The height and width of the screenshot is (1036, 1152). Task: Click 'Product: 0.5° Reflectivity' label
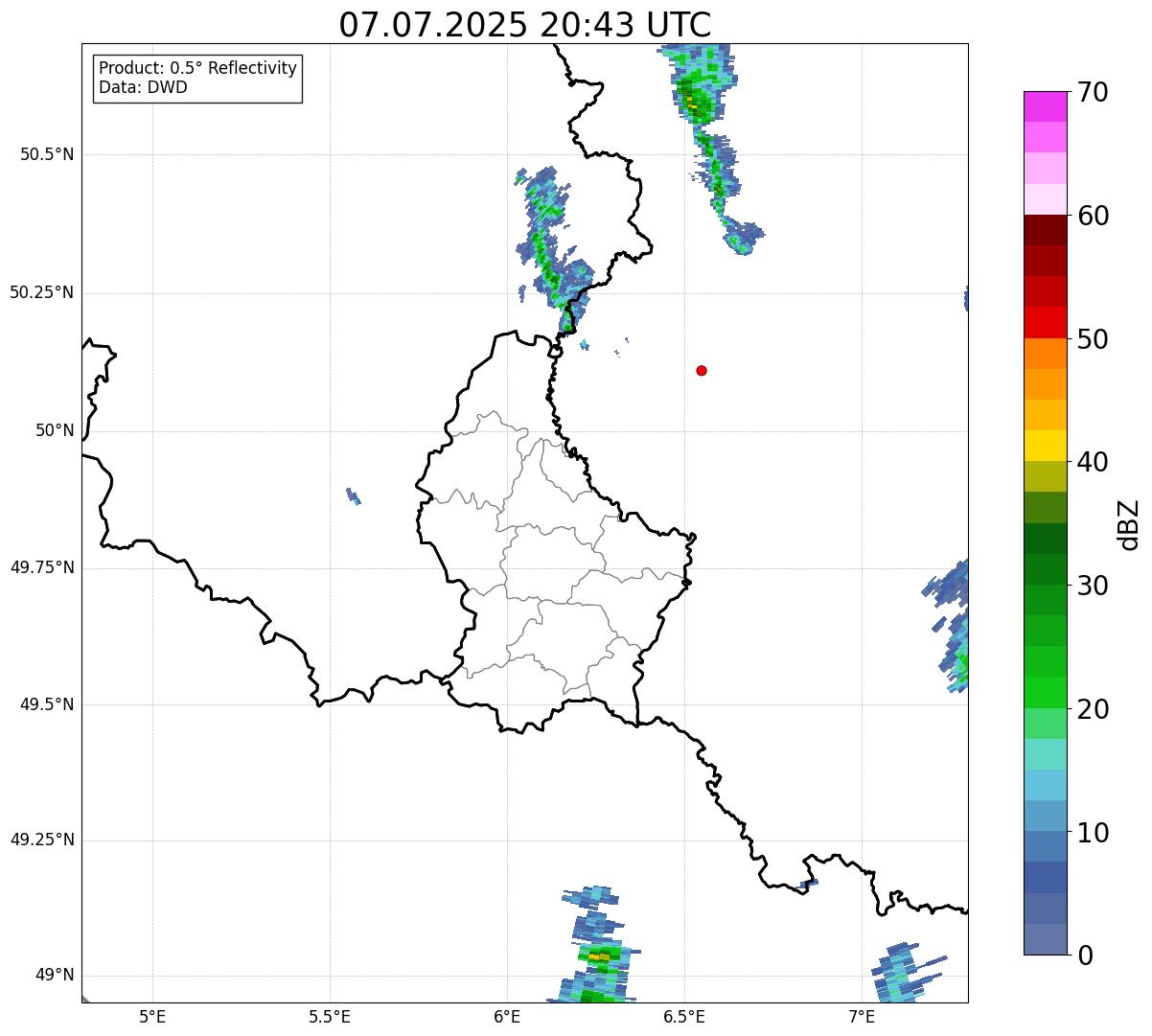click(197, 69)
